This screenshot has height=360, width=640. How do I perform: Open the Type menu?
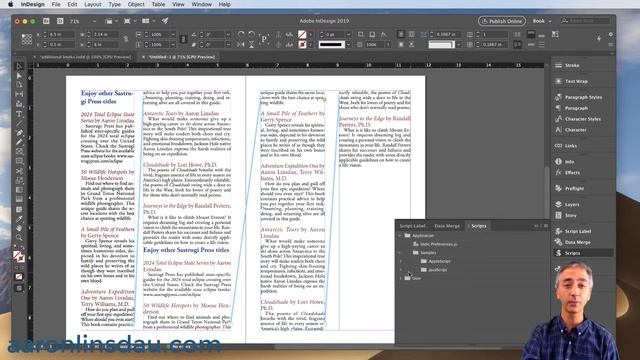tap(115, 4)
